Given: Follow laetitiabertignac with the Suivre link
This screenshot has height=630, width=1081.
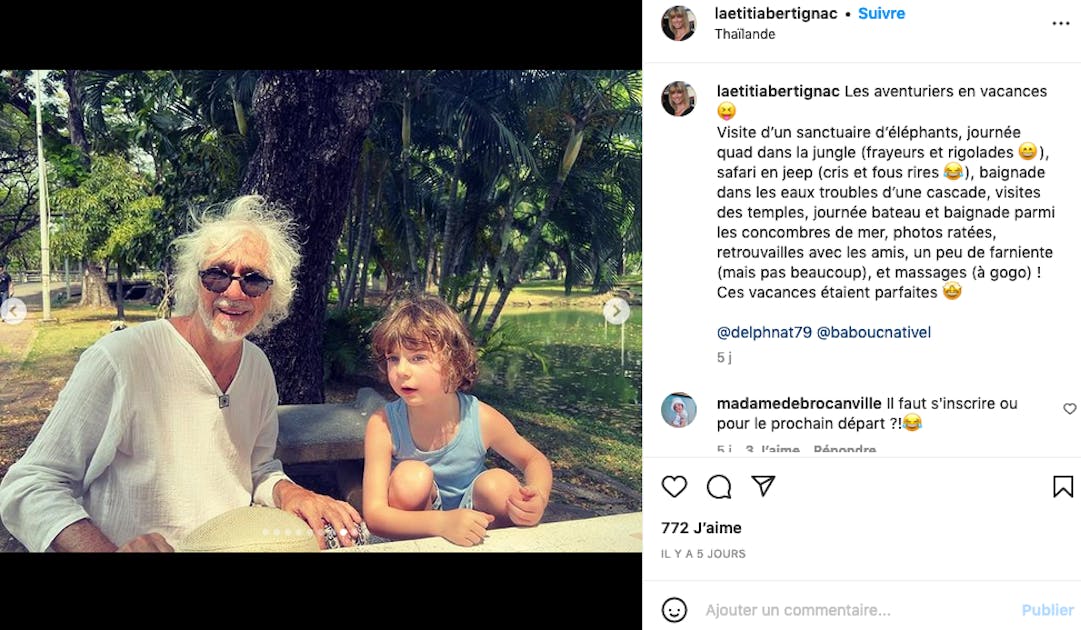Looking at the screenshot, I should coord(881,13).
